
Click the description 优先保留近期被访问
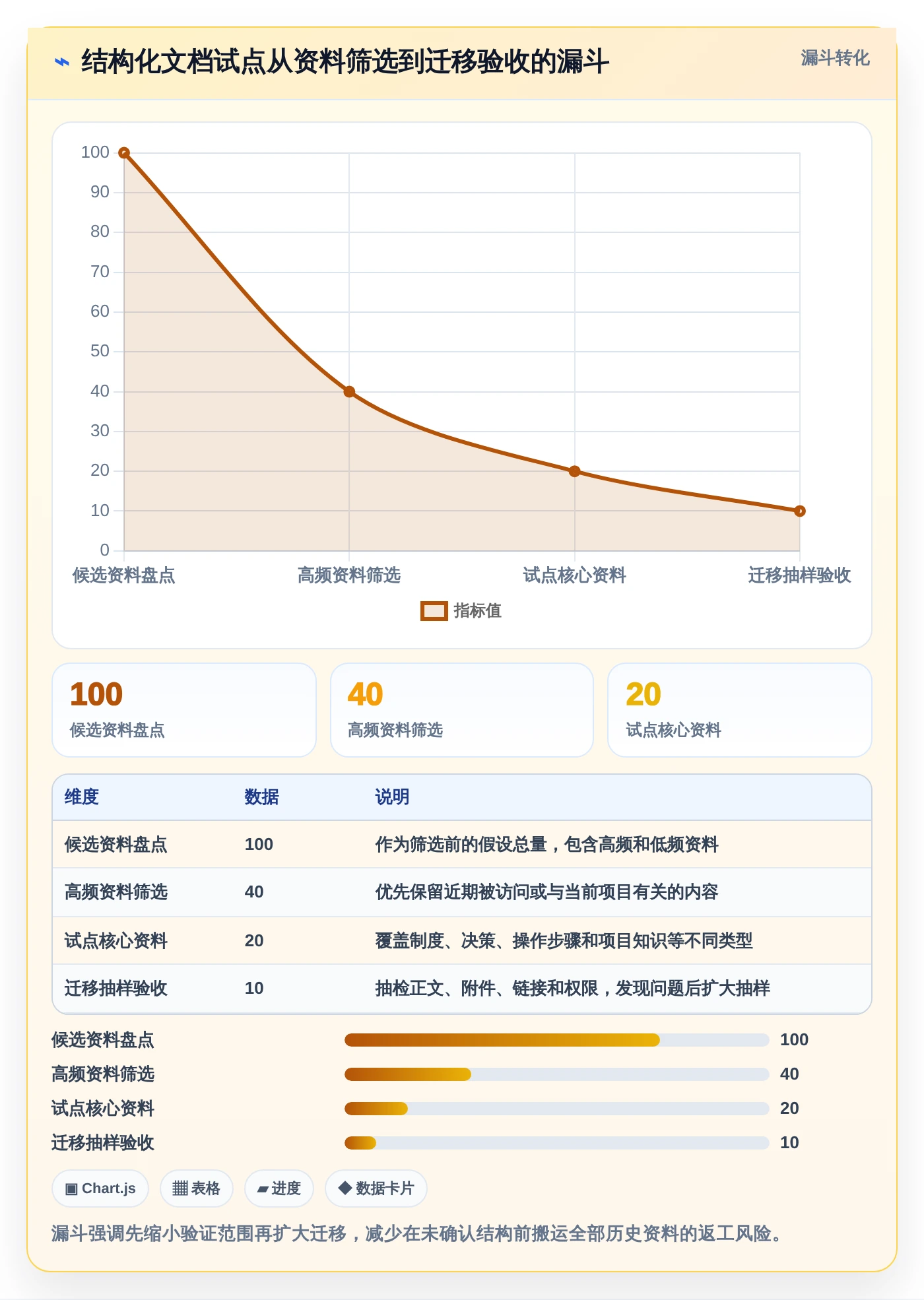click(x=546, y=892)
